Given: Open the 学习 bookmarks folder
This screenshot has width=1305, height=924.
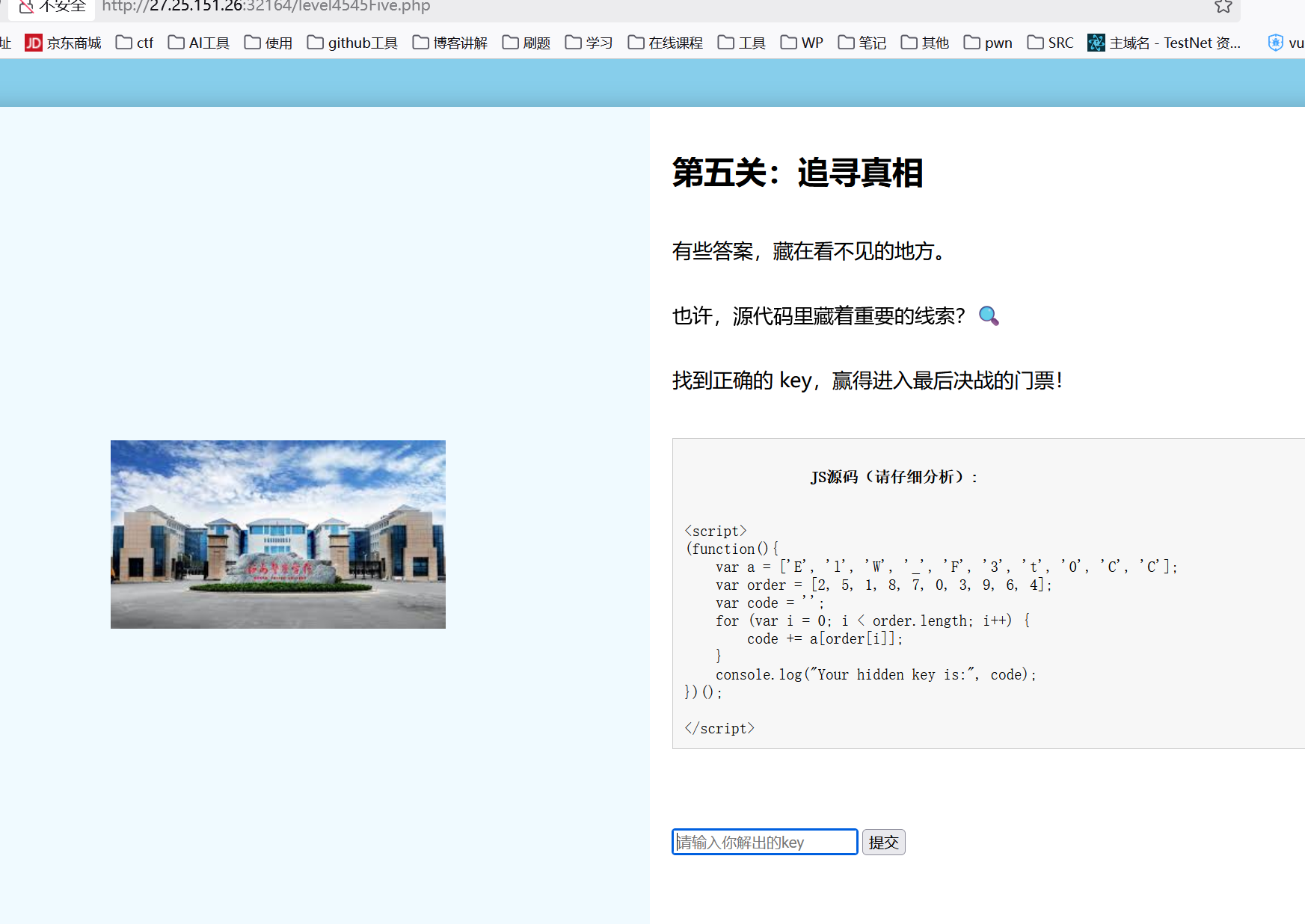Looking at the screenshot, I should coord(589,43).
